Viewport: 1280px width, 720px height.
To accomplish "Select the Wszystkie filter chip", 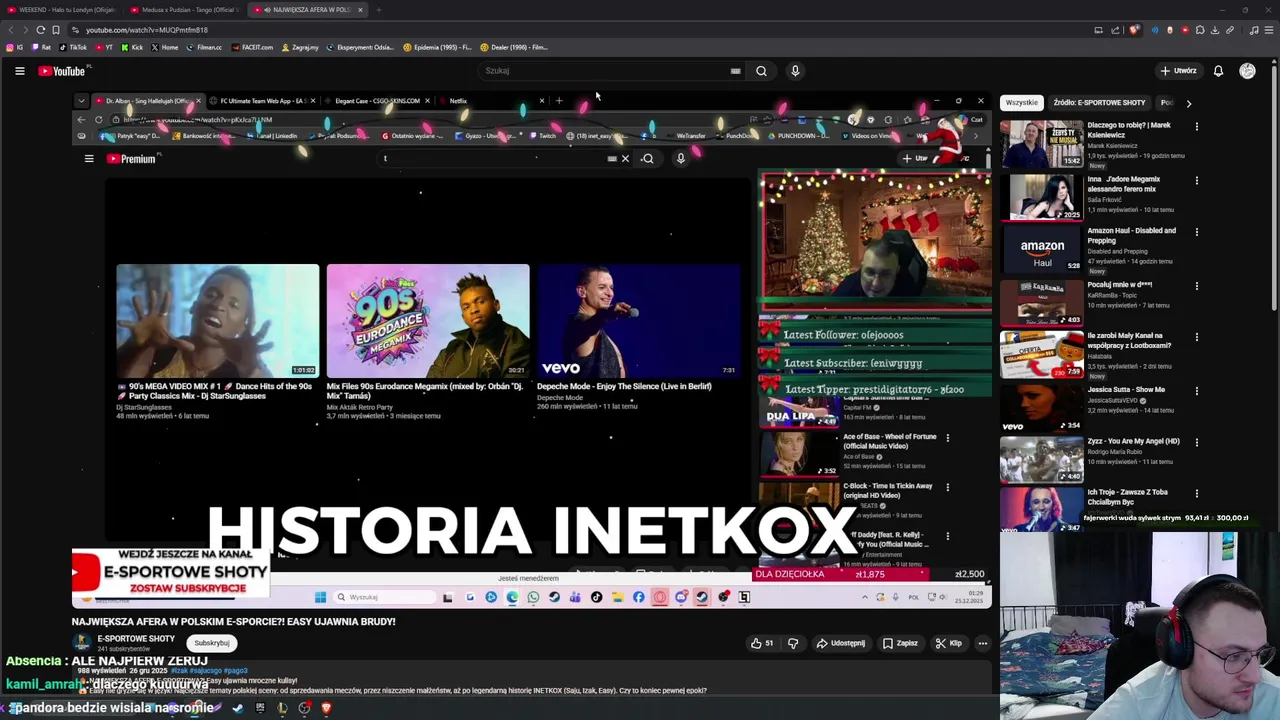I will (x=1021, y=102).
